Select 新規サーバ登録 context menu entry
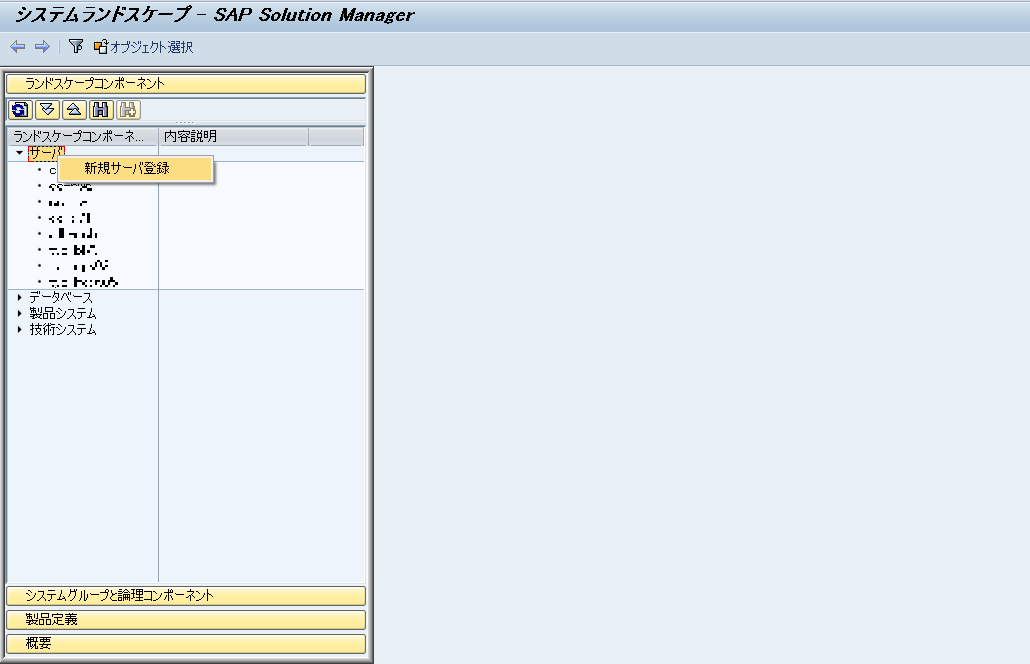This screenshot has width=1030, height=664. point(136,169)
